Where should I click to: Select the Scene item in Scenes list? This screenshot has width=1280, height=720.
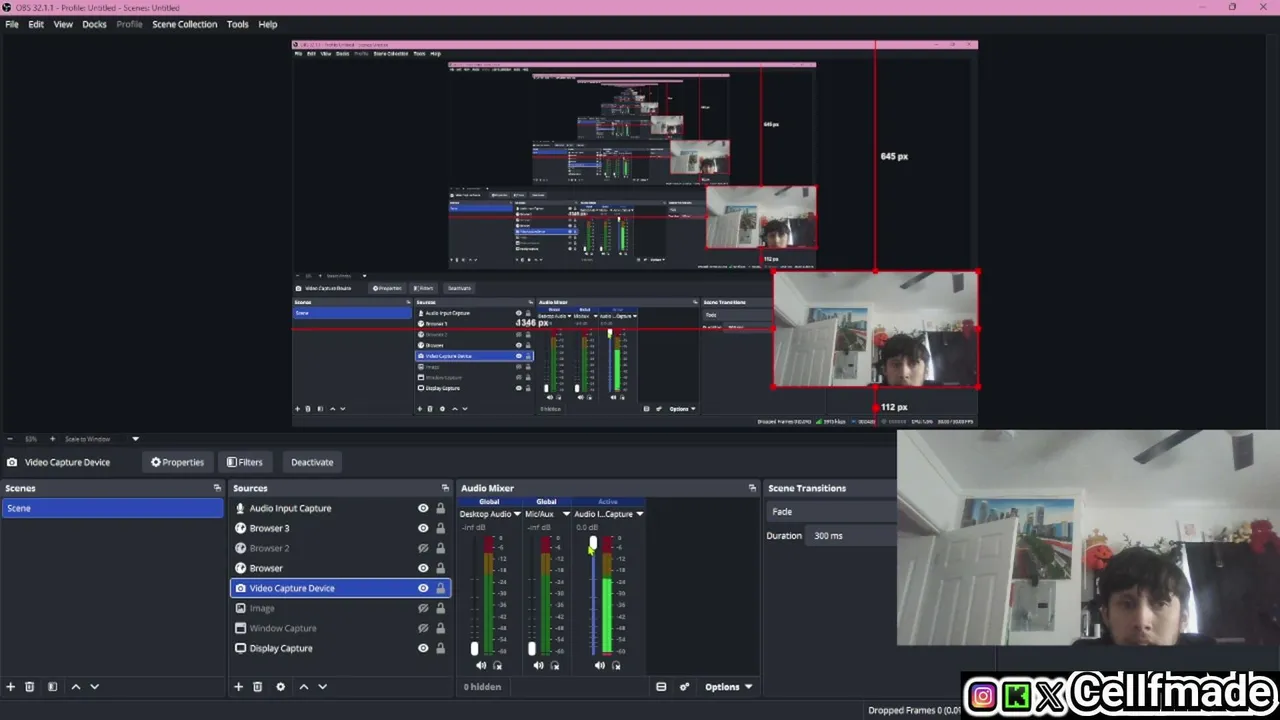(x=113, y=508)
